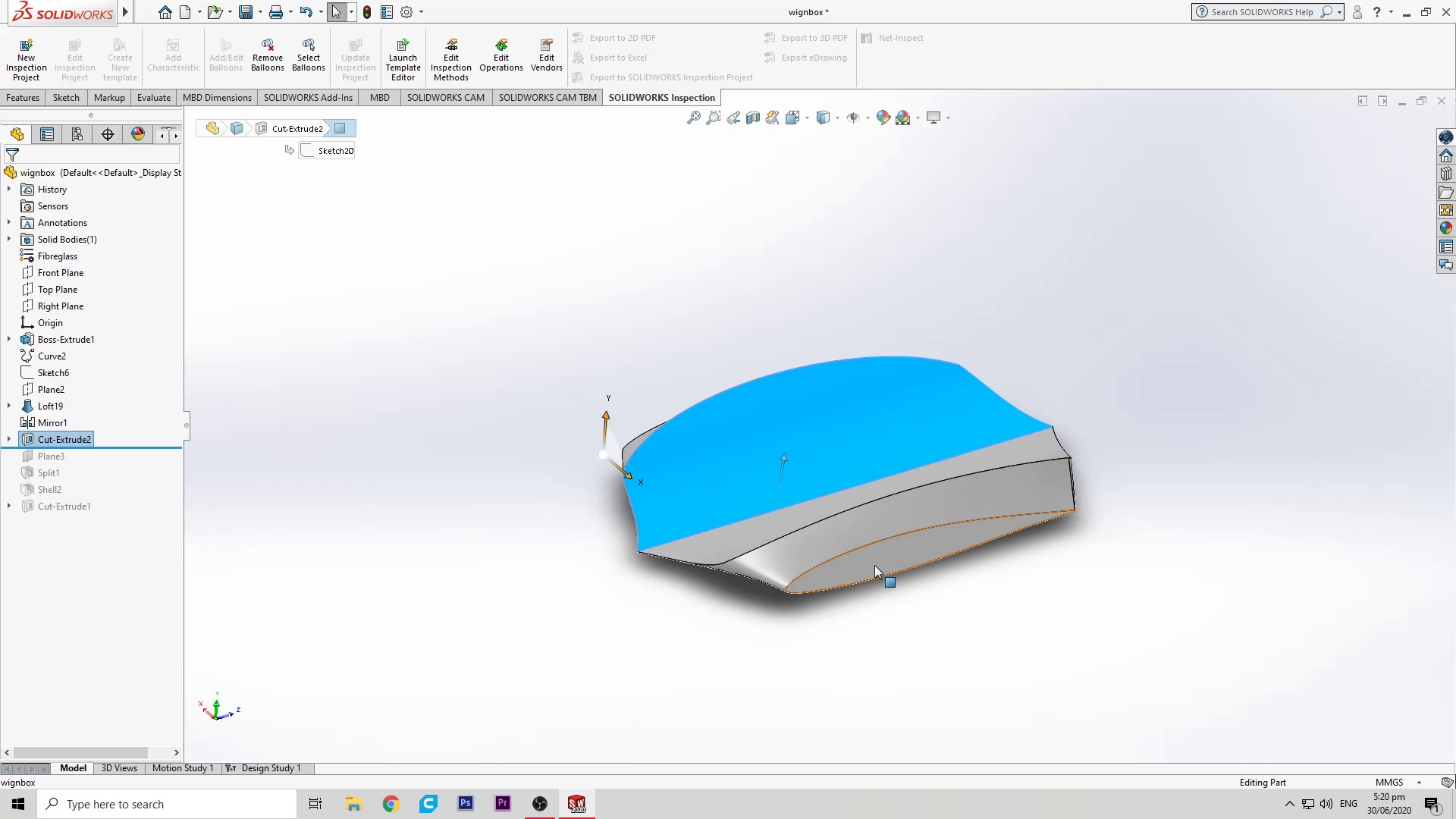Open Edit Operations tool
Image resolution: width=1456 pixels, height=819 pixels.
tap(501, 55)
